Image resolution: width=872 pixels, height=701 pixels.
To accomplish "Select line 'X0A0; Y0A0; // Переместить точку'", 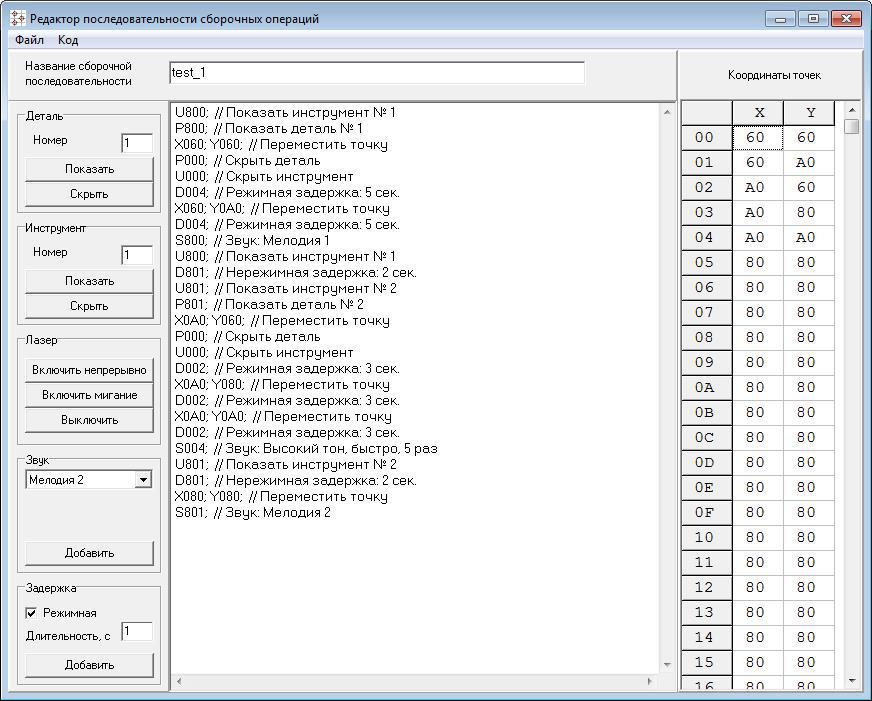I will (283, 417).
